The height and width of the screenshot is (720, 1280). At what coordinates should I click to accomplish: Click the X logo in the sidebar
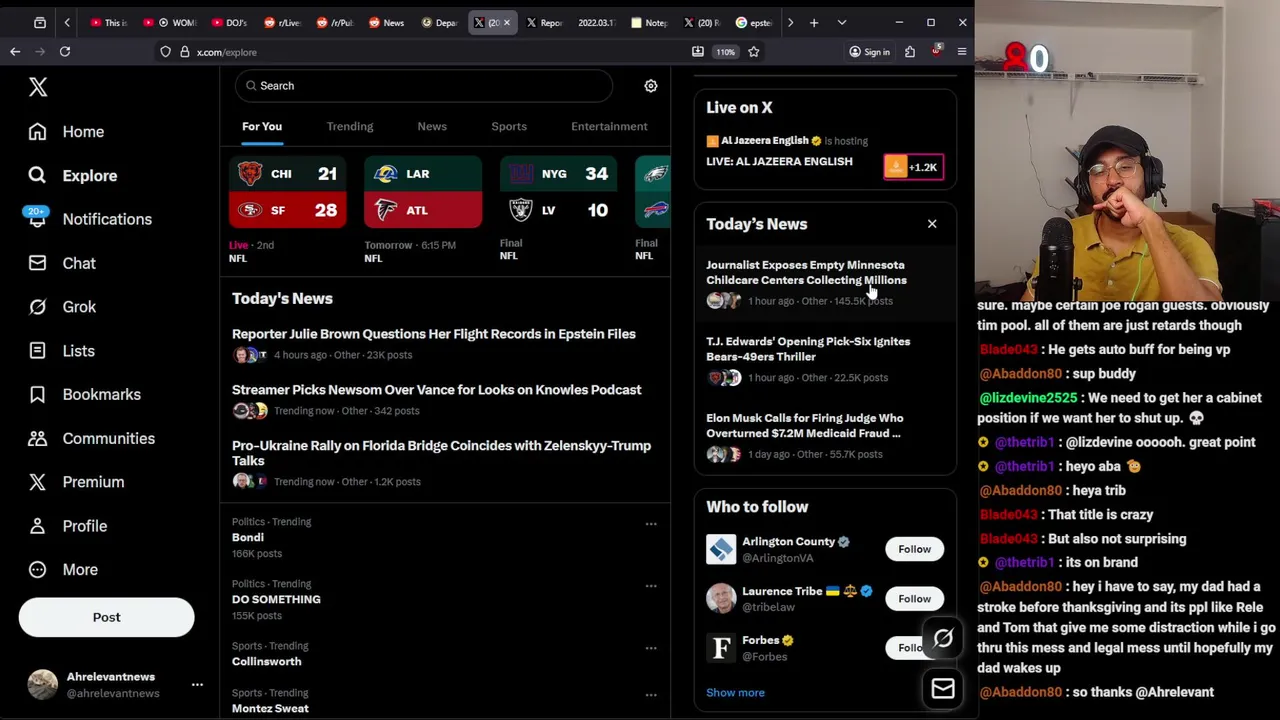pos(38,87)
